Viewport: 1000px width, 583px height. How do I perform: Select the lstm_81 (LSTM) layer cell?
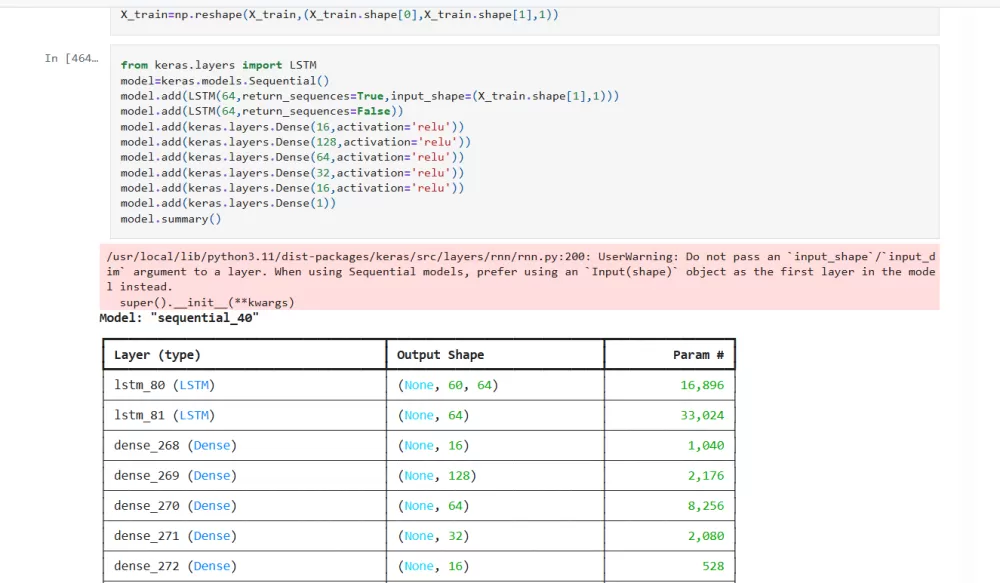click(164, 415)
